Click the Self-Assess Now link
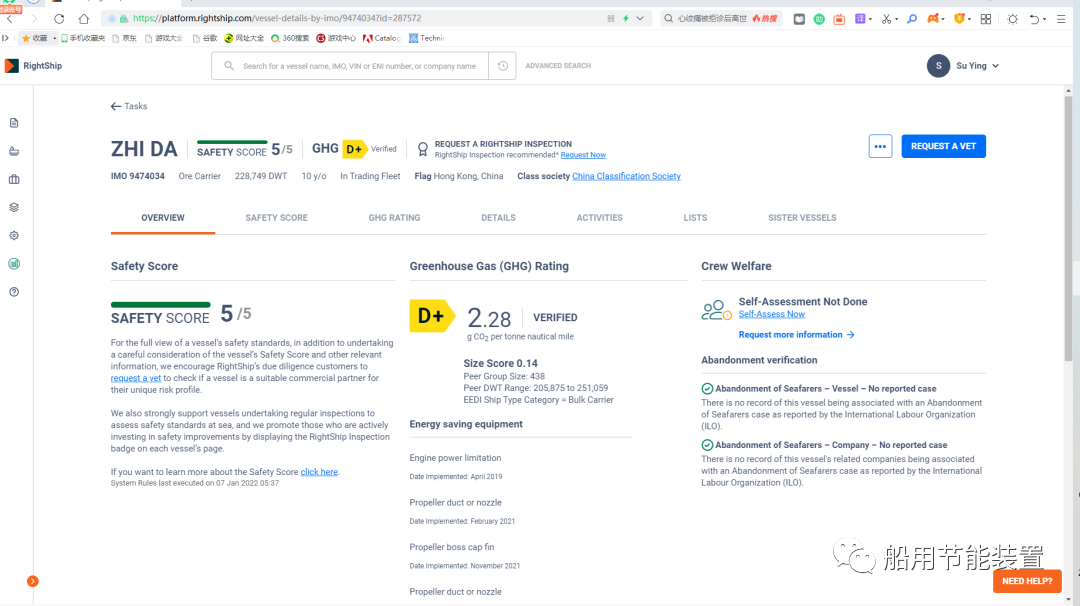The image size is (1080, 606). [771, 314]
